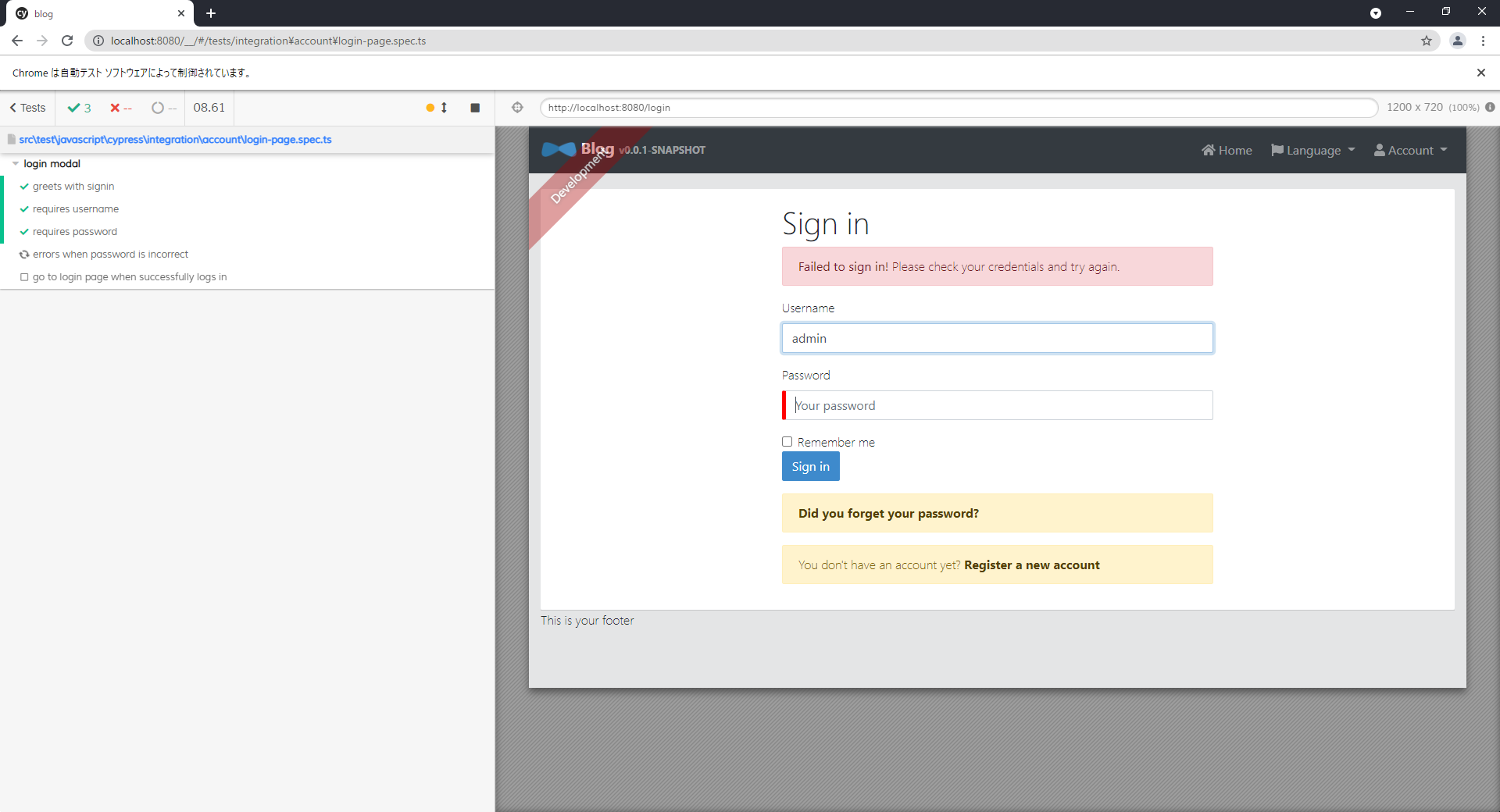Go to Home in the navbar
Screen dimensions: 1500x812
pyautogui.click(x=1227, y=150)
